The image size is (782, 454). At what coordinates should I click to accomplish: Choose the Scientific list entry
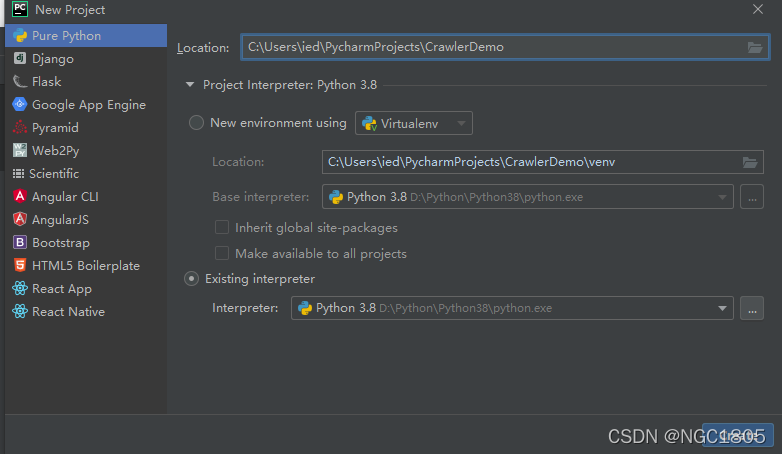point(86,173)
